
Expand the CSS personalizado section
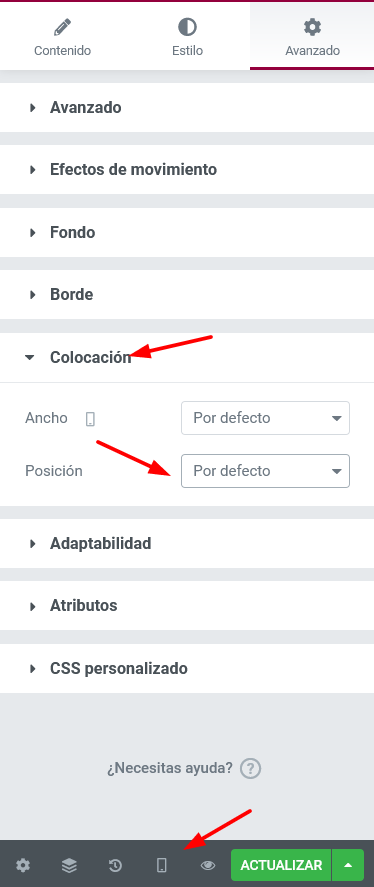[187, 669]
